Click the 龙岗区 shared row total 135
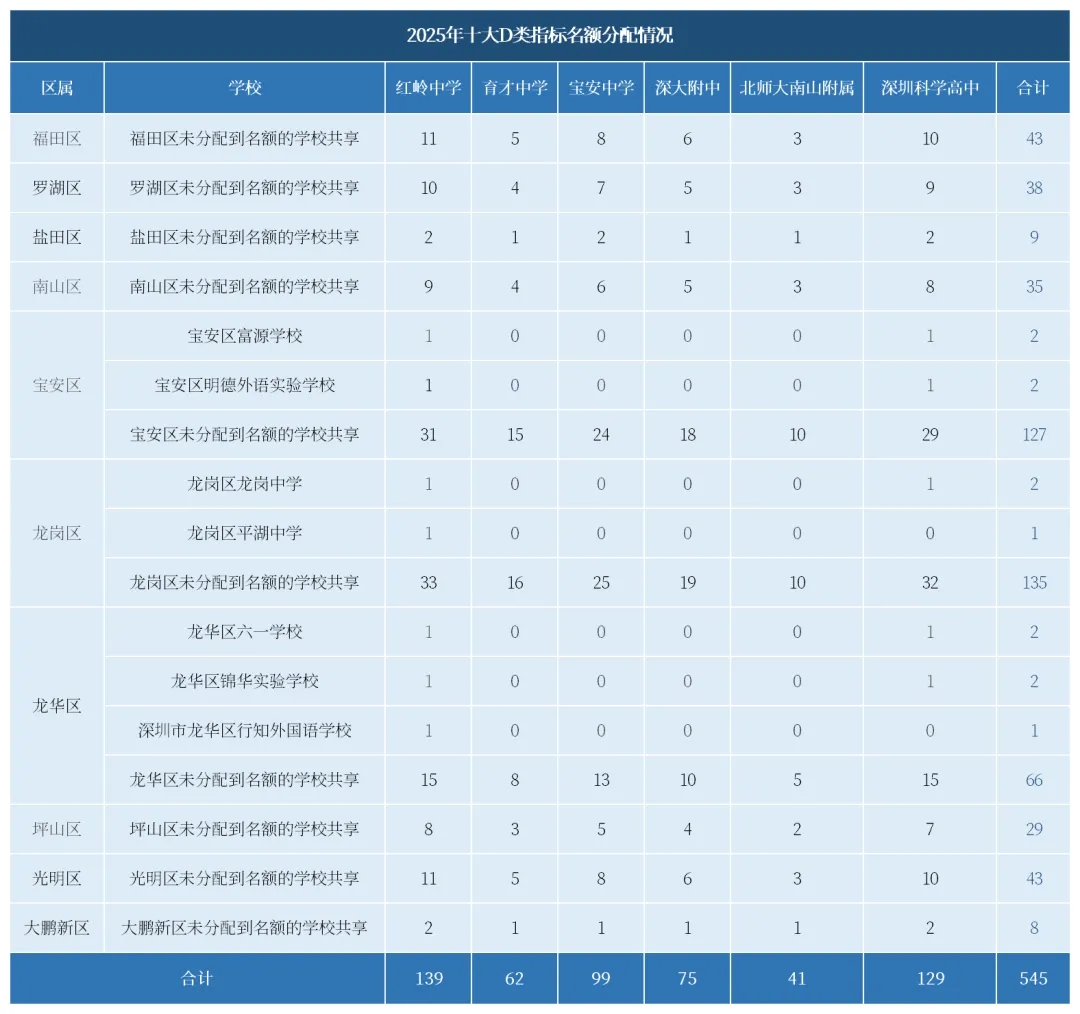Viewport: 1080px width, 1014px height. [x=1034, y=583]
